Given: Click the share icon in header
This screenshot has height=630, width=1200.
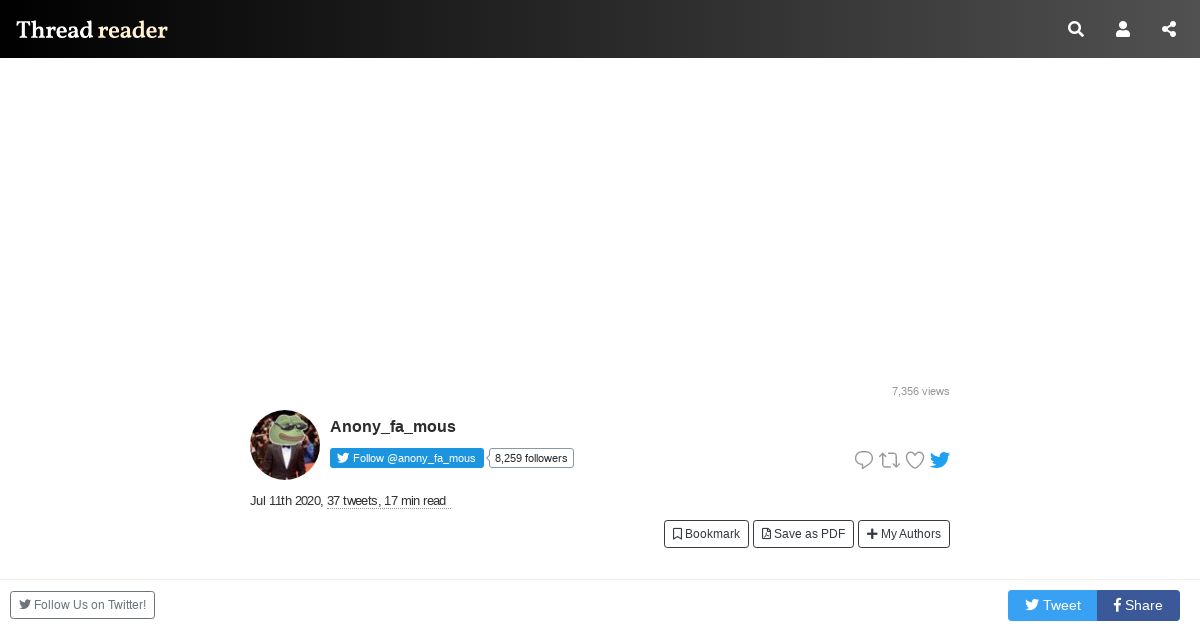Looking at the screenshot, I should point(1169,29).
